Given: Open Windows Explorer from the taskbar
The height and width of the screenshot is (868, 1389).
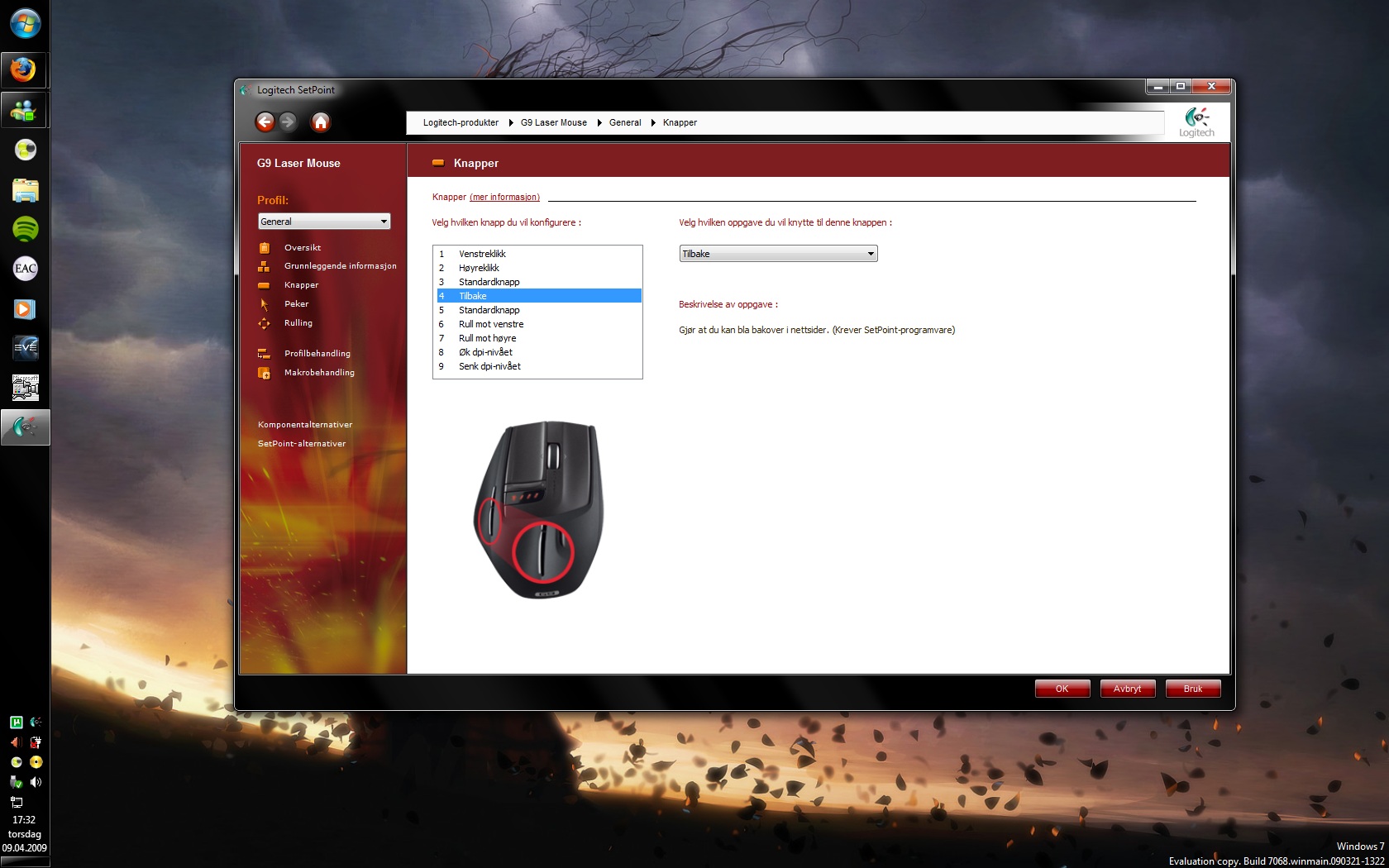Looking at the screenshot, I should click(25, 190).
